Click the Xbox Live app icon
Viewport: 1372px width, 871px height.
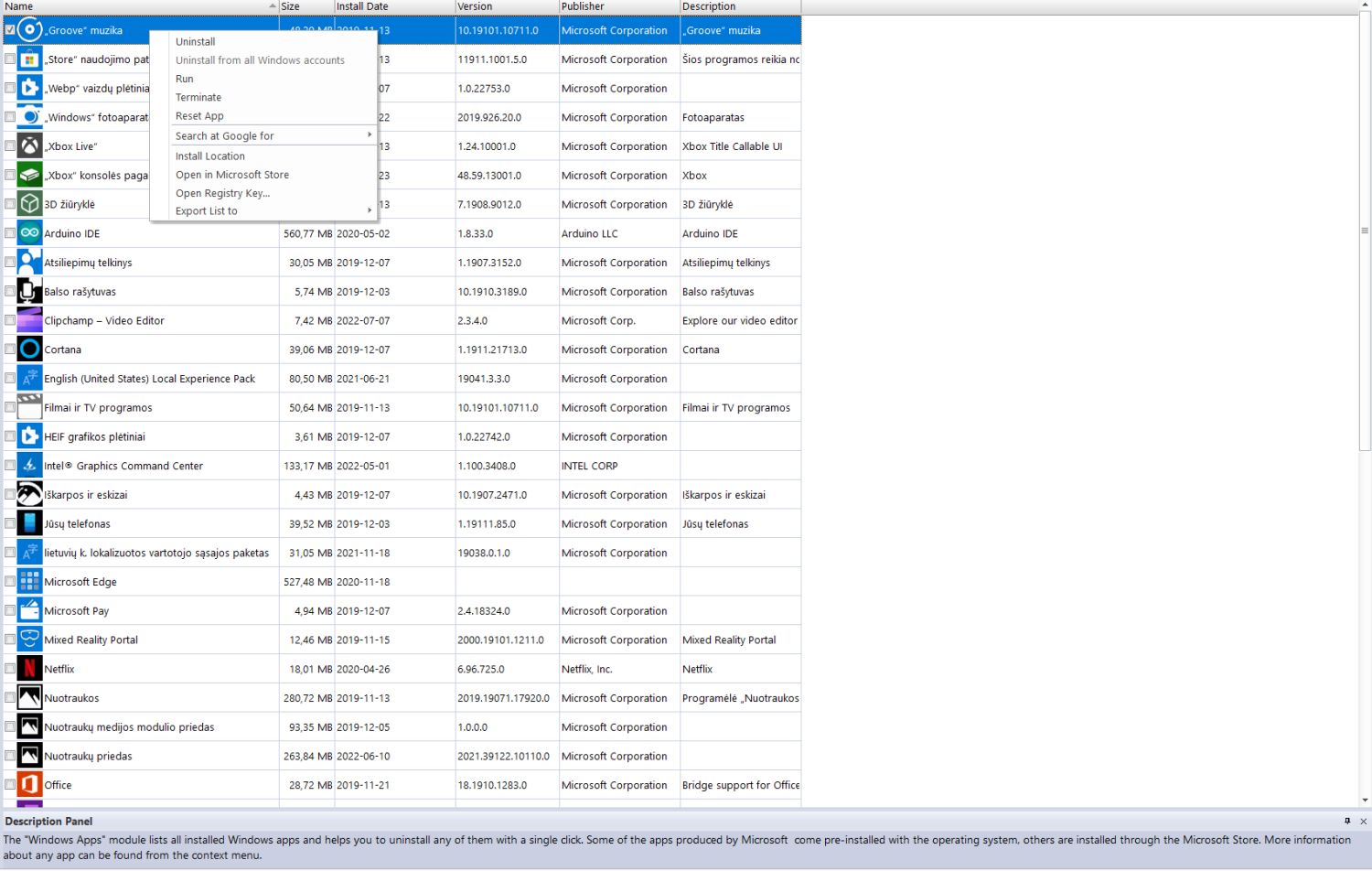(x=29, y=146)
